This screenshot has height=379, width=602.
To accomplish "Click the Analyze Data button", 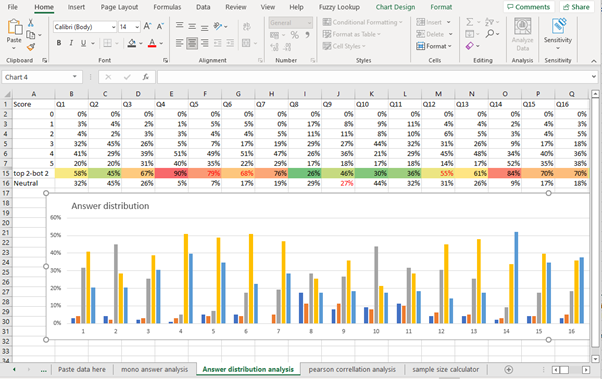I will [523, 35].
